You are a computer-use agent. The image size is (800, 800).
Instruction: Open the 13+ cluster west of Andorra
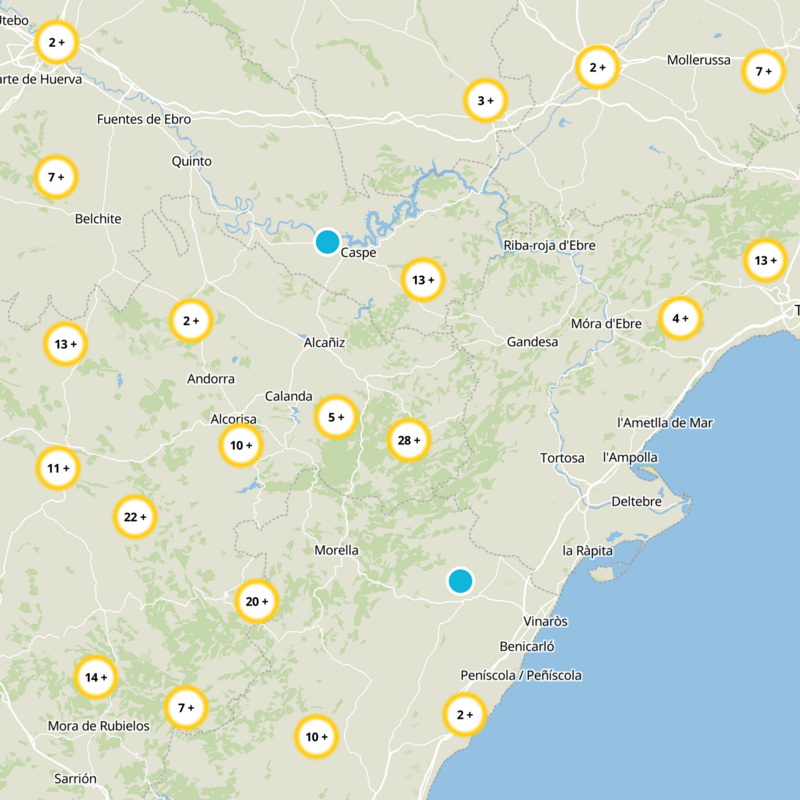click(65, 344)
